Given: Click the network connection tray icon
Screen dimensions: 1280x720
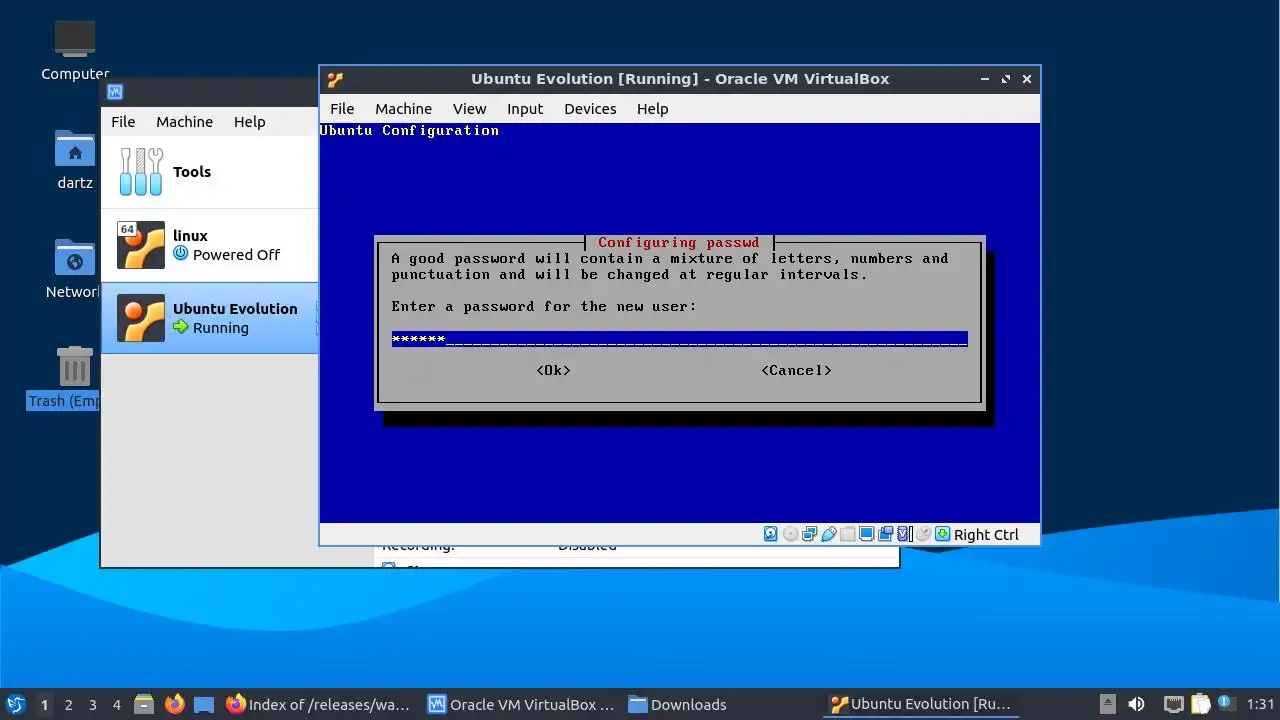Looking at the screenshot, I should click(x=1174, y=704).
